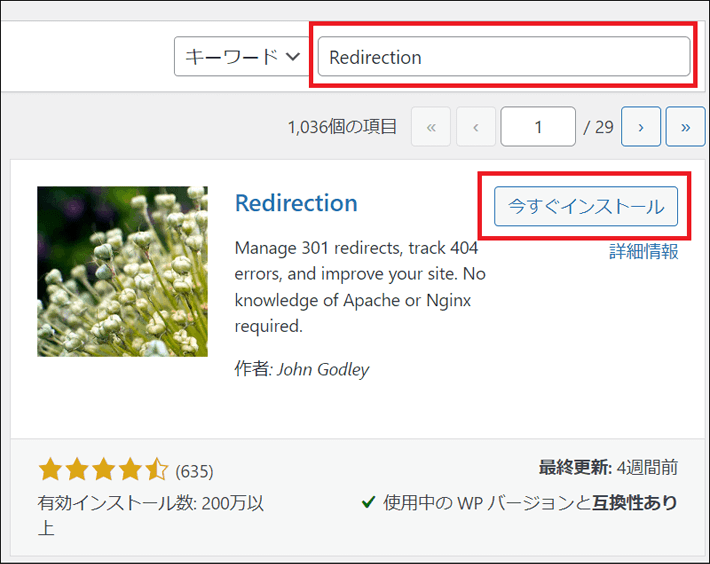Click the current page number field
710x564 pixels.
click(538, 127)
